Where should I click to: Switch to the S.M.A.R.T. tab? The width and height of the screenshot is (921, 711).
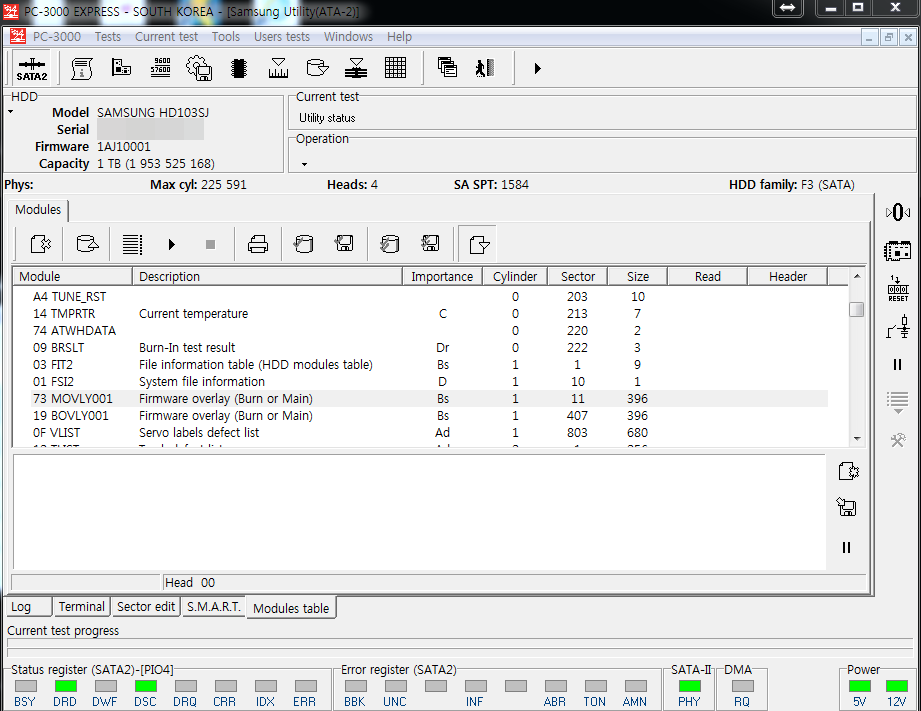214,607
